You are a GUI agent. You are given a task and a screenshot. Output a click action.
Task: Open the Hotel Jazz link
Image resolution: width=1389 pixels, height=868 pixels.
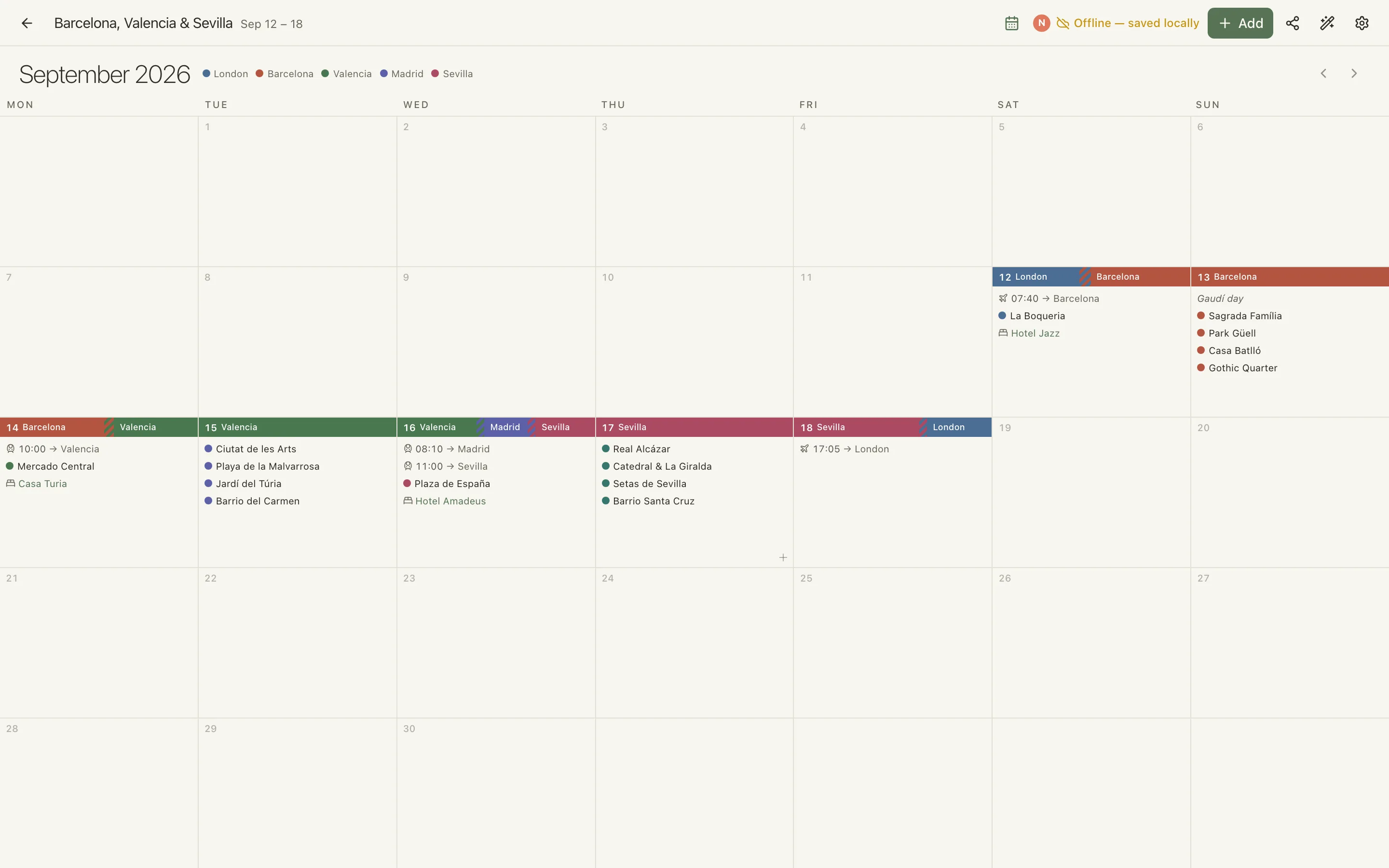click(x=1035, y=334)
